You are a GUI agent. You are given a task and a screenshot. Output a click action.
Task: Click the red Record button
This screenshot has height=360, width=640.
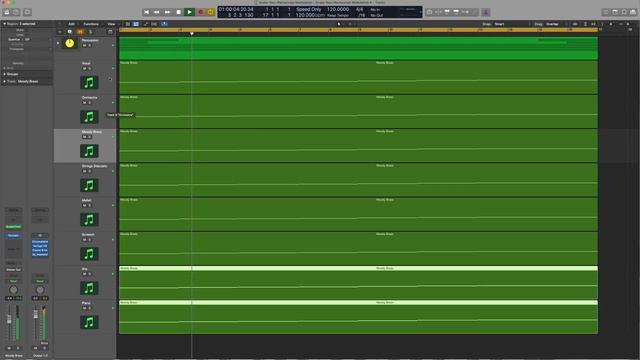(x=200, y=12)
